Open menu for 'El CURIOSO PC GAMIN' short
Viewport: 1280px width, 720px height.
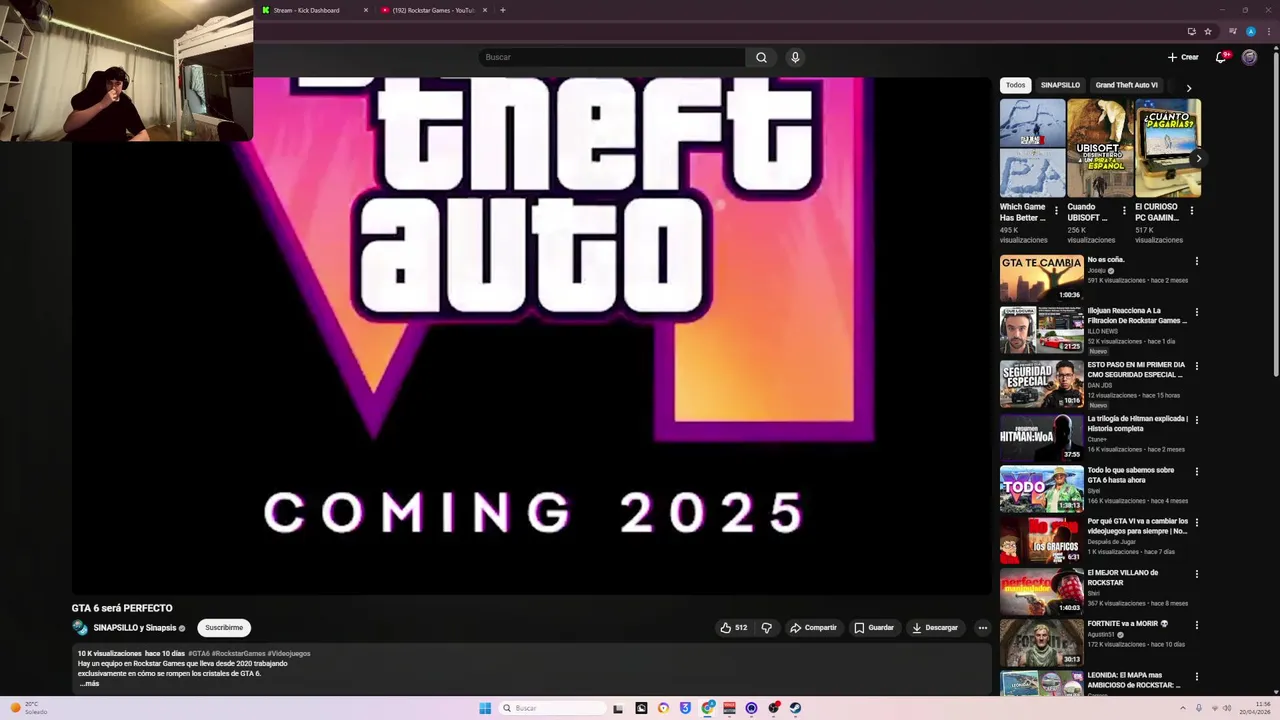click(x=1191, y=211)
